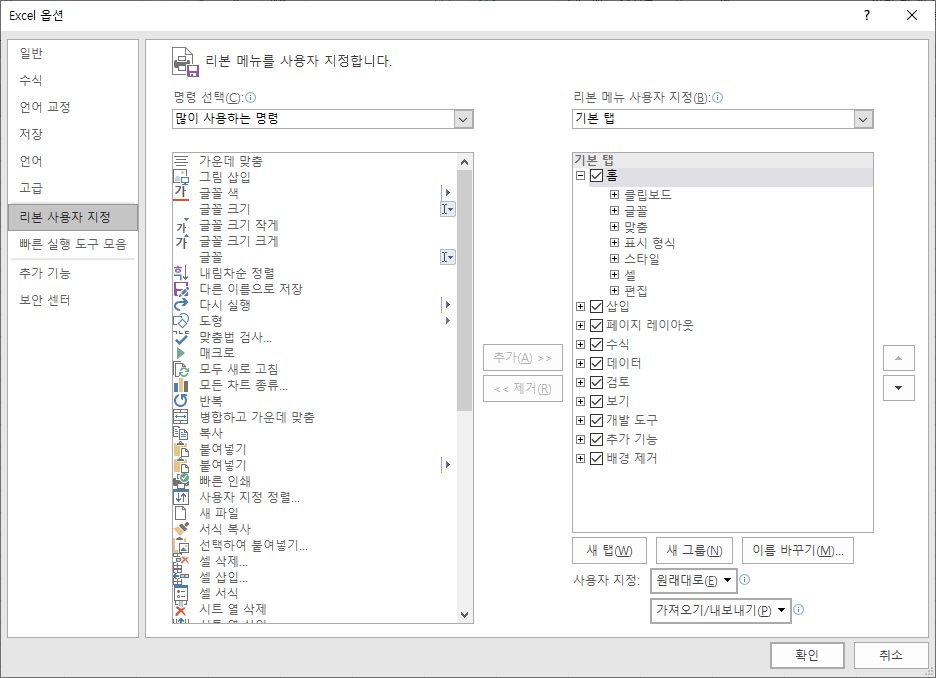Click info icon next to 리본 메뉴 사용자 지정
This screenshot has width=936, height=678.
[x=718, y=97]
